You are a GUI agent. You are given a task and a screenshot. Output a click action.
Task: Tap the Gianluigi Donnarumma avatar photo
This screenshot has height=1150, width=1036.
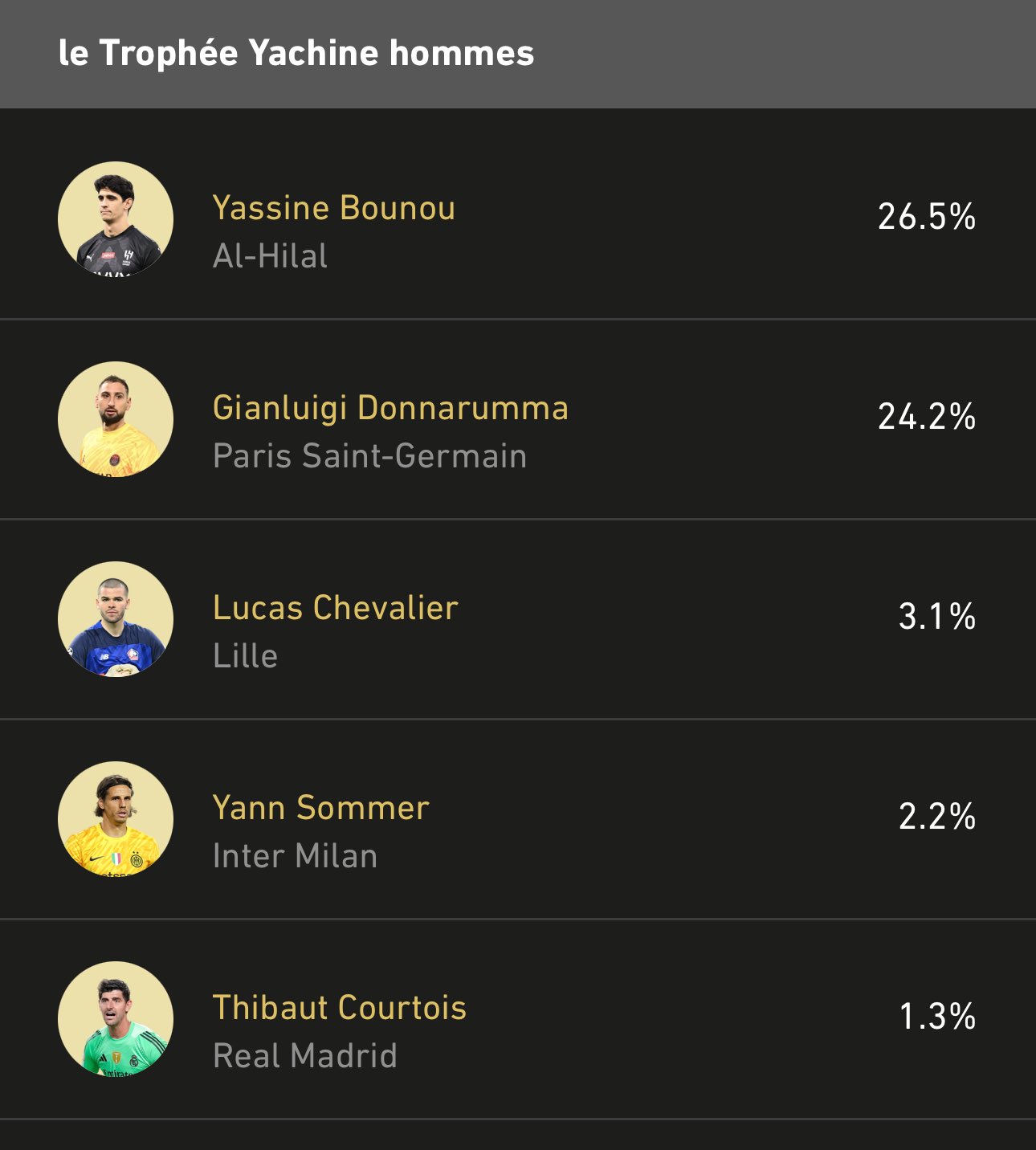[x=116, y=419]
